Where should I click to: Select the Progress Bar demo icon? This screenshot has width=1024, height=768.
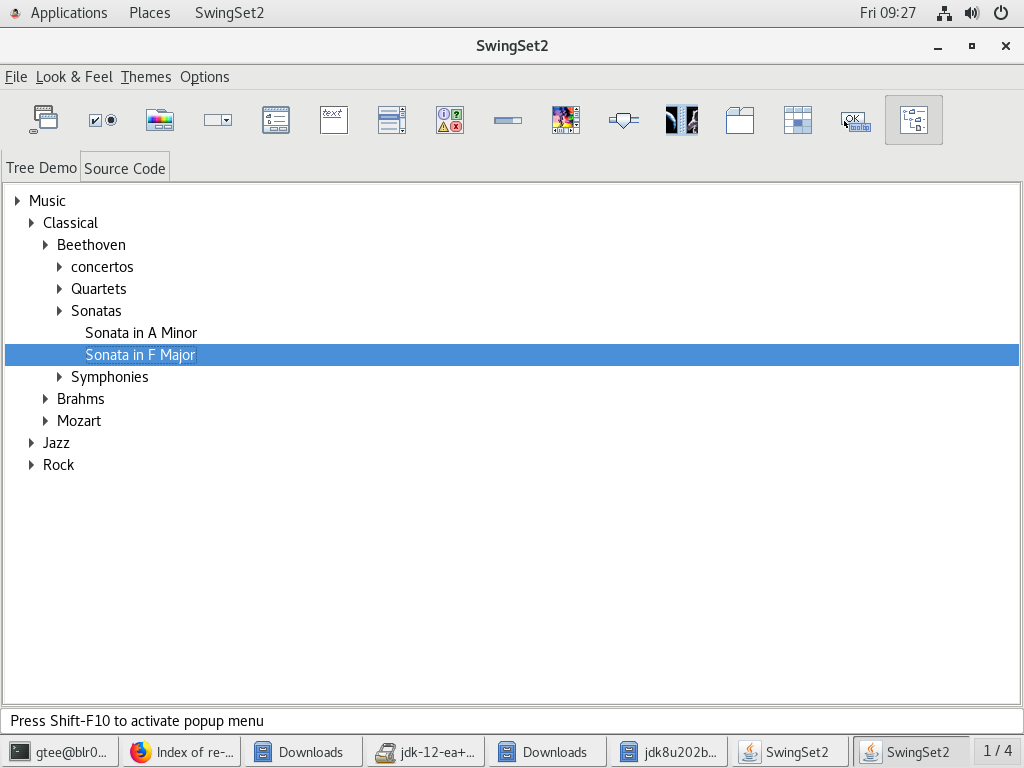508,120
